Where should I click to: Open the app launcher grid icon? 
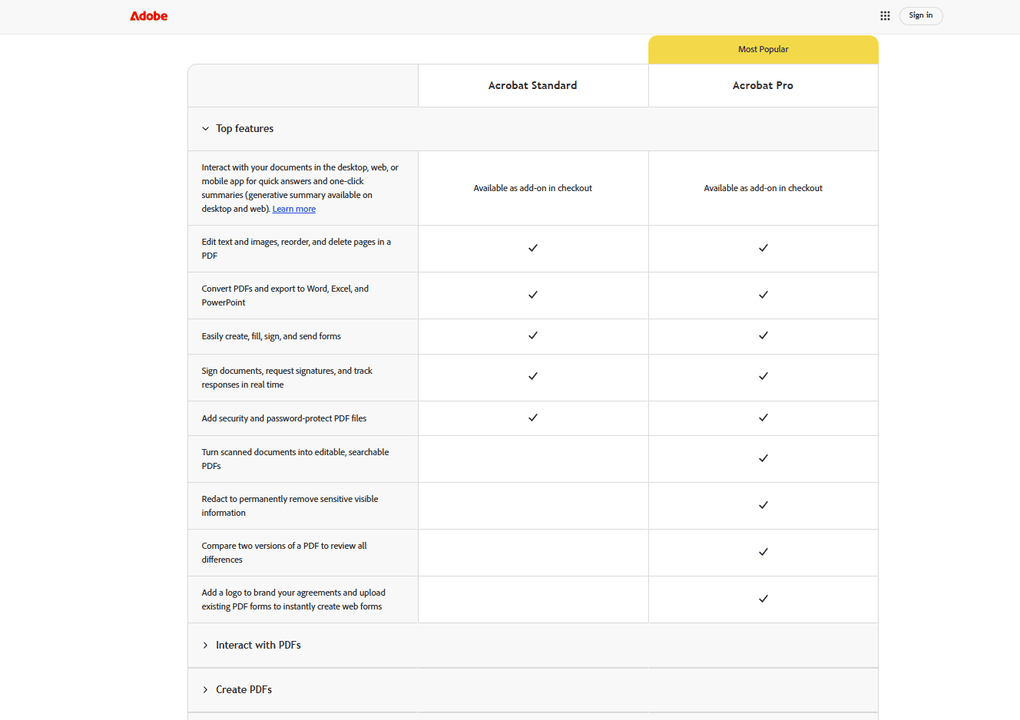coord(884,15)
